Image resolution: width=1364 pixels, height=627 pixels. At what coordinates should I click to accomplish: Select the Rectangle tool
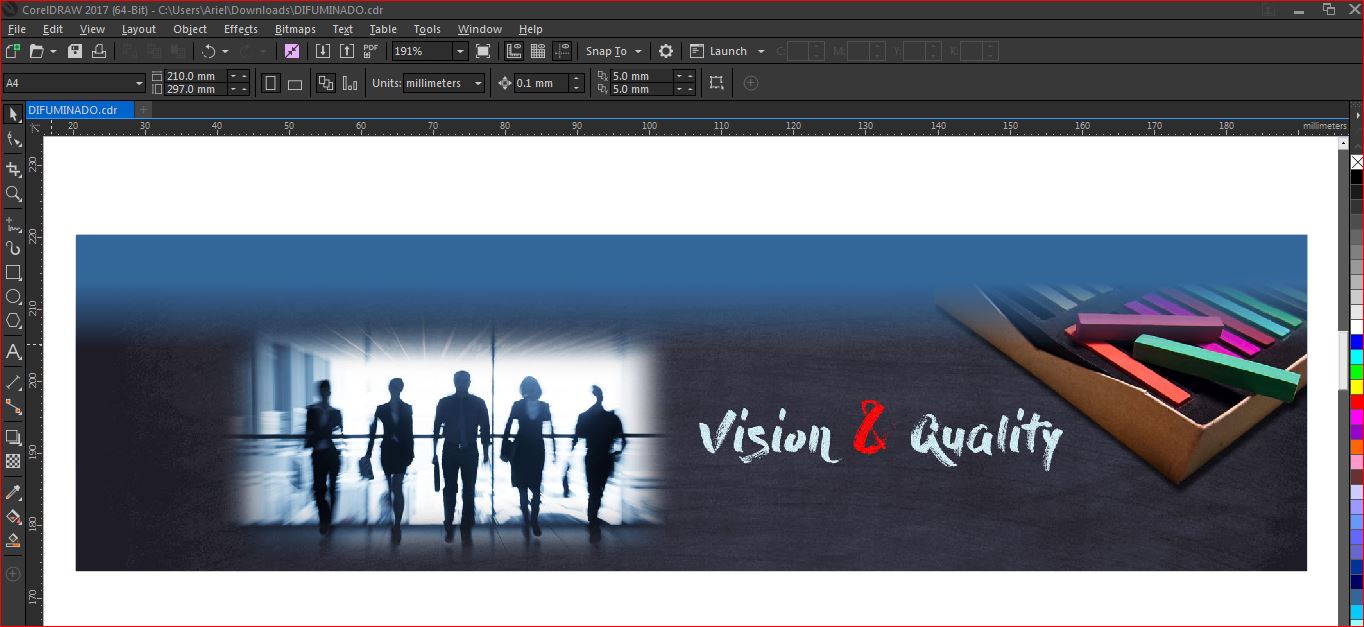(x=13, y=272)
